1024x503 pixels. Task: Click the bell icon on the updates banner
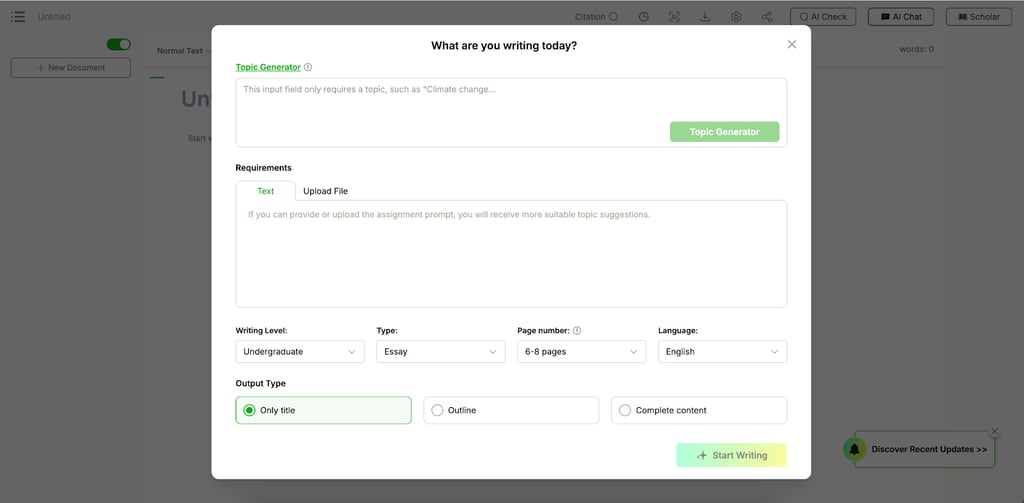tap(855, 449)
